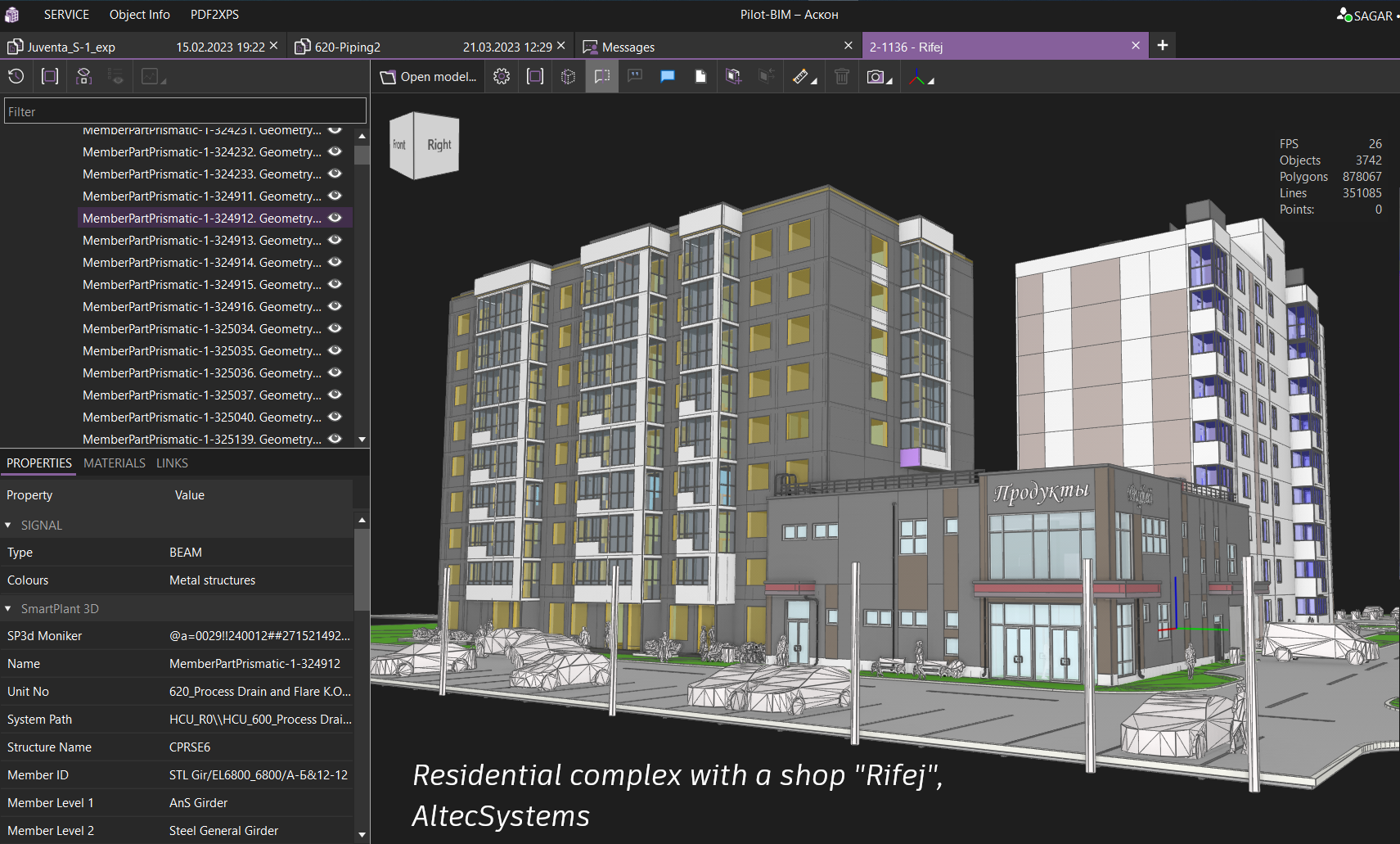Collapse the SmartPlant 3D property group
The width and height of the screenshot is (1400, 844).
click(8, 609)
